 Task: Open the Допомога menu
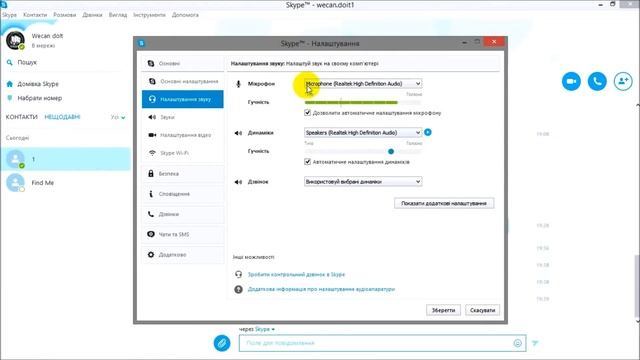click(185, 15)
